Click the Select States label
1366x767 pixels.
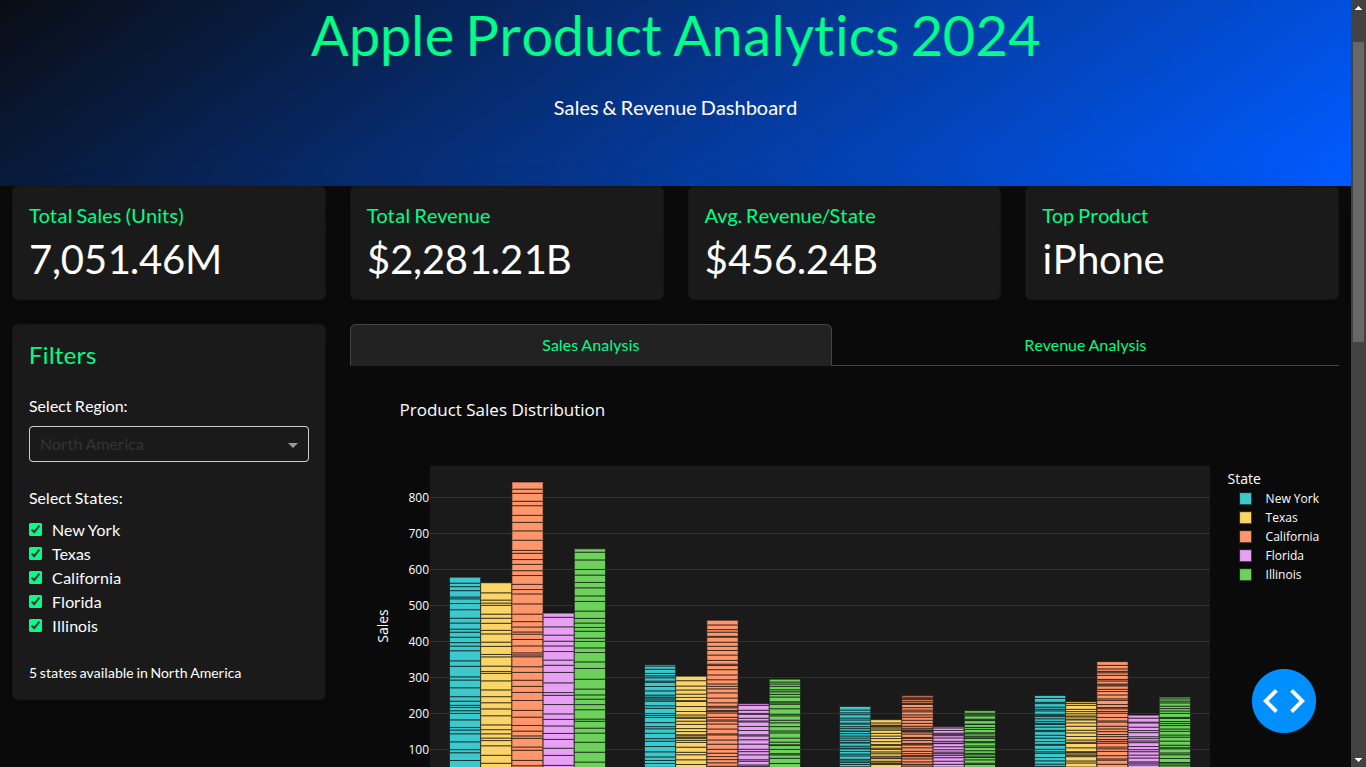(x=76, y=498)
